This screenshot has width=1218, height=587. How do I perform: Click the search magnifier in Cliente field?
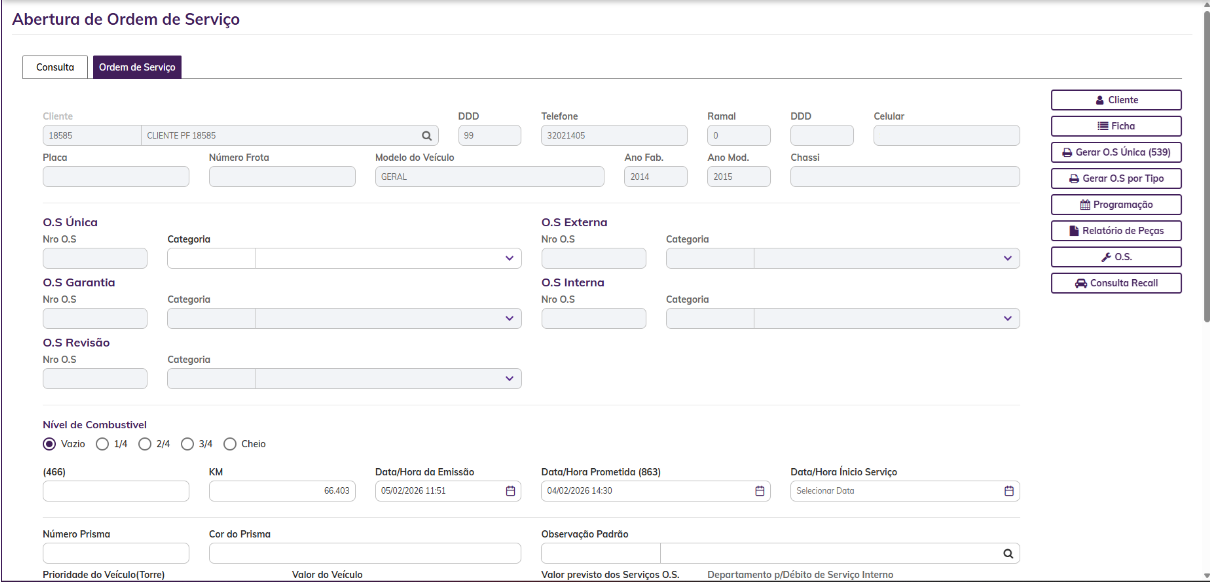click(x=426, y=135)
